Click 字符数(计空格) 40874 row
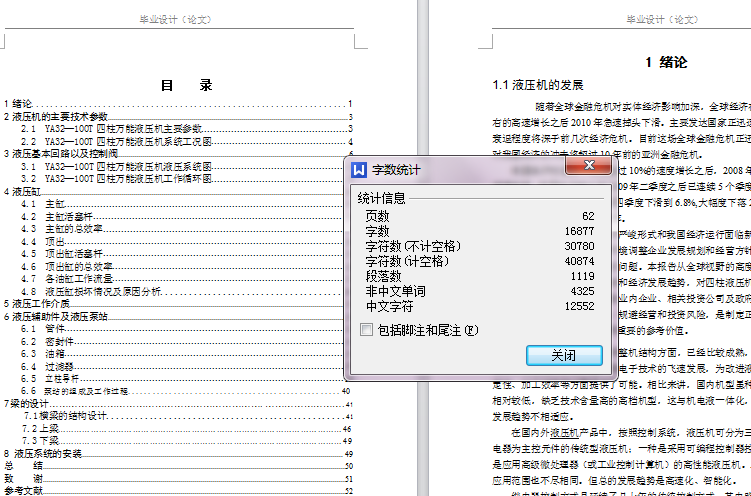Viewport: 751px width, 496px height. (x=480, y=261)
